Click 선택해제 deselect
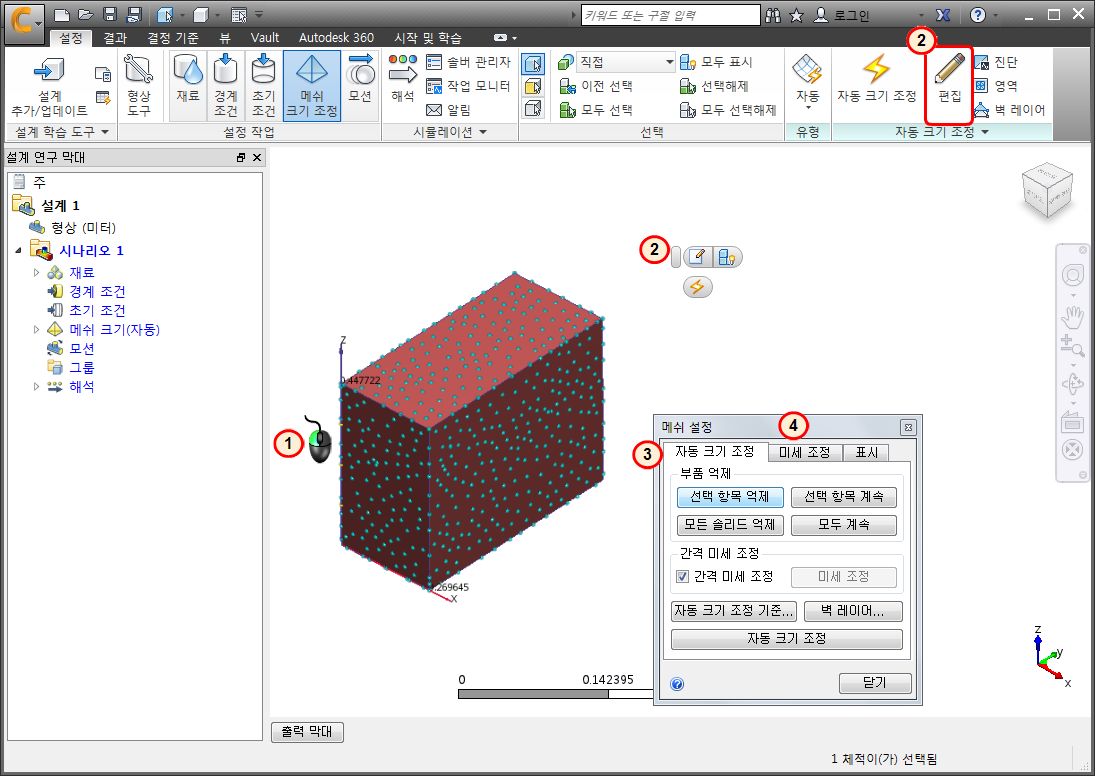This screenshot has width=1095, height=776. (714, 86)
